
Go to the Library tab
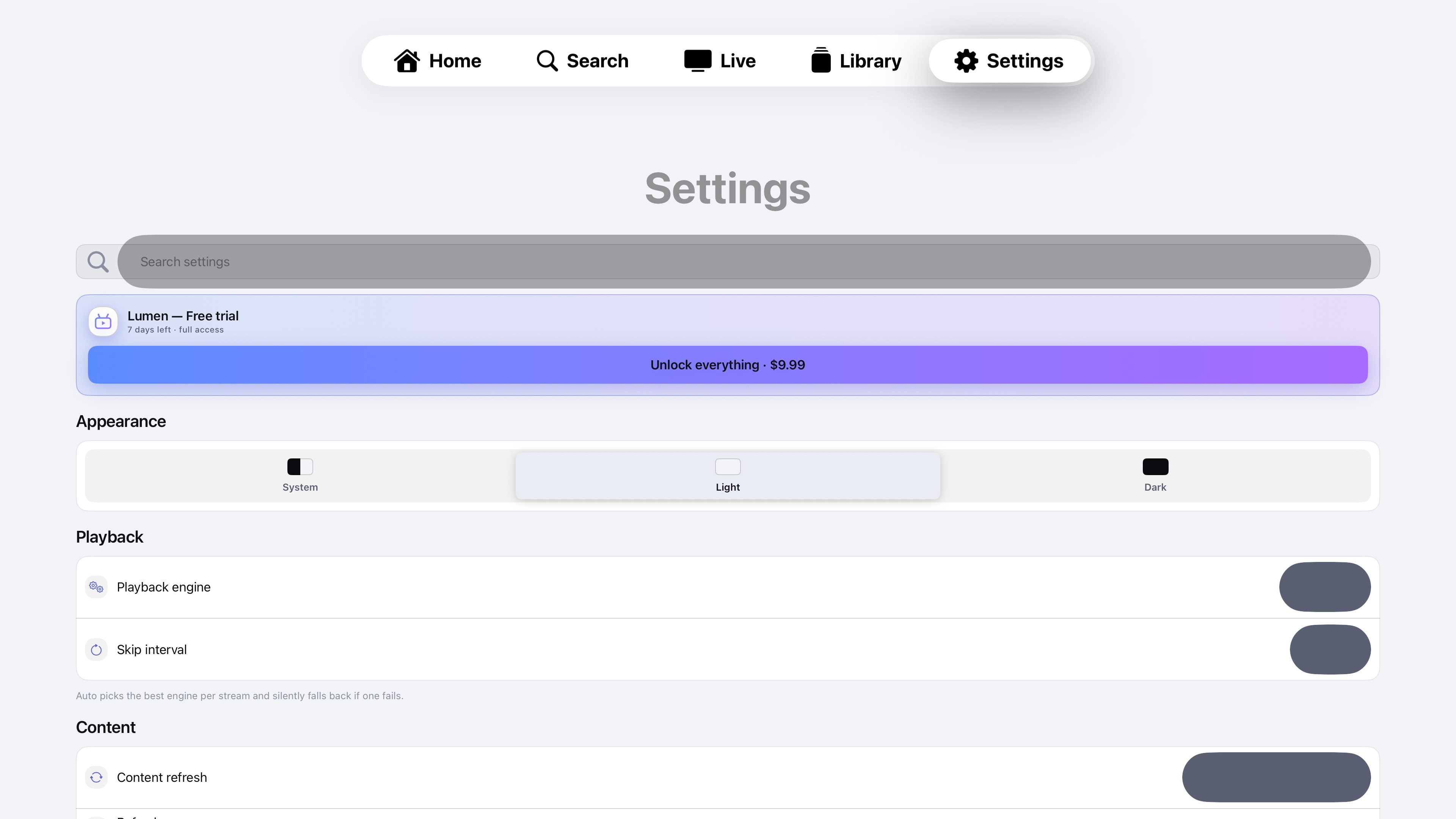coord(856,61)
